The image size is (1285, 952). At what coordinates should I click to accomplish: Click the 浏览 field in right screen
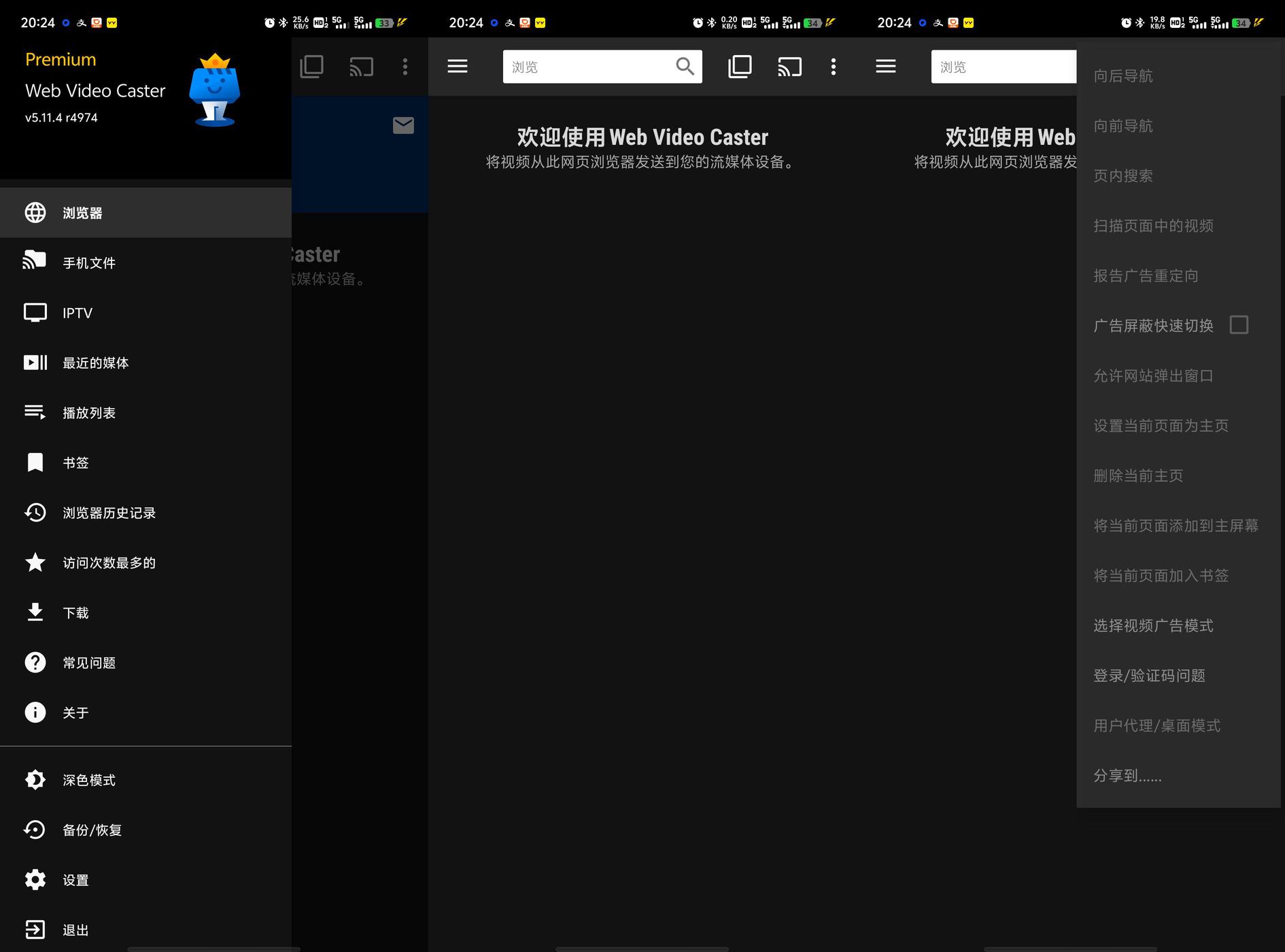click(x=1004, y=67)
